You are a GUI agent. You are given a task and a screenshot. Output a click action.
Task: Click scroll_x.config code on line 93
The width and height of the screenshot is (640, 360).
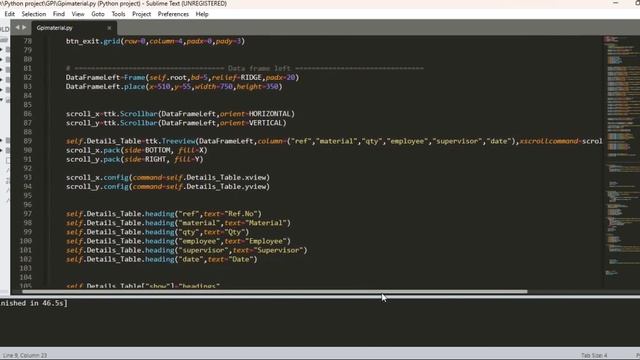point(168,177)
